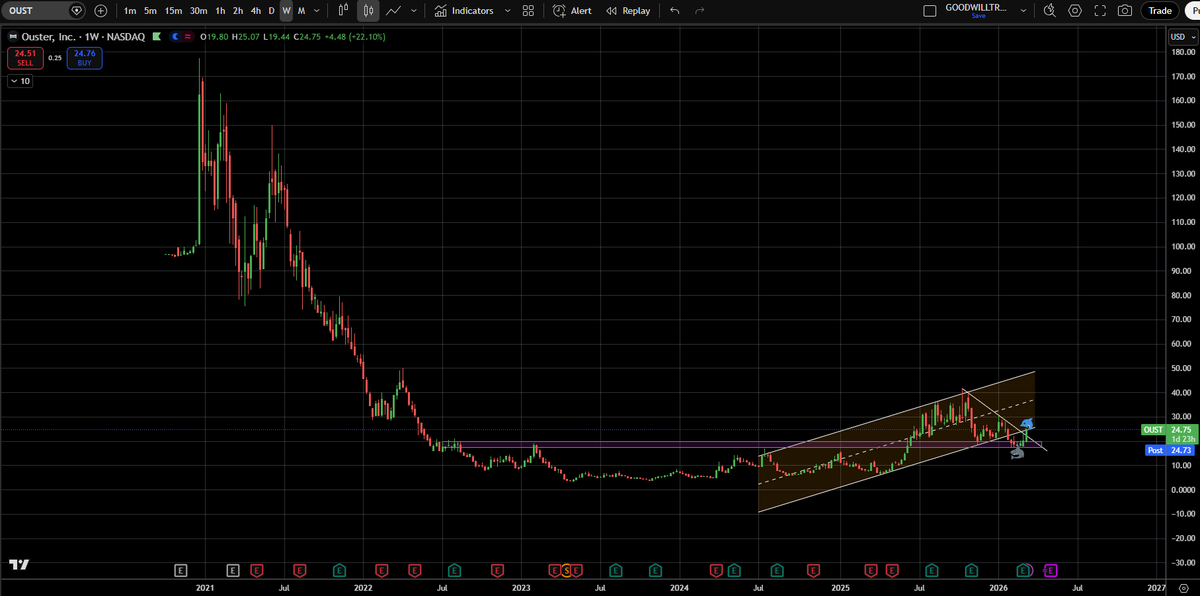Screen dimensions: 1200x596
Task: Open the Trade panel
Action: (1160, 11)
